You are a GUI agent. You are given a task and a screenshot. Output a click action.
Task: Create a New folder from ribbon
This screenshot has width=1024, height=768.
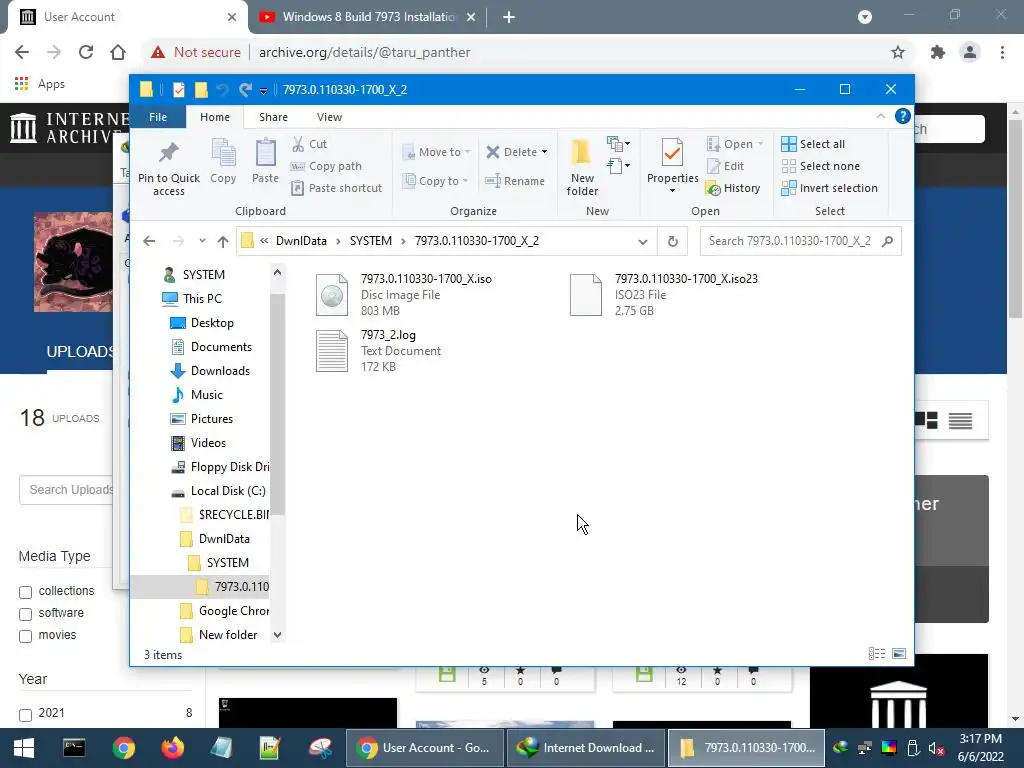pos(582,167)
